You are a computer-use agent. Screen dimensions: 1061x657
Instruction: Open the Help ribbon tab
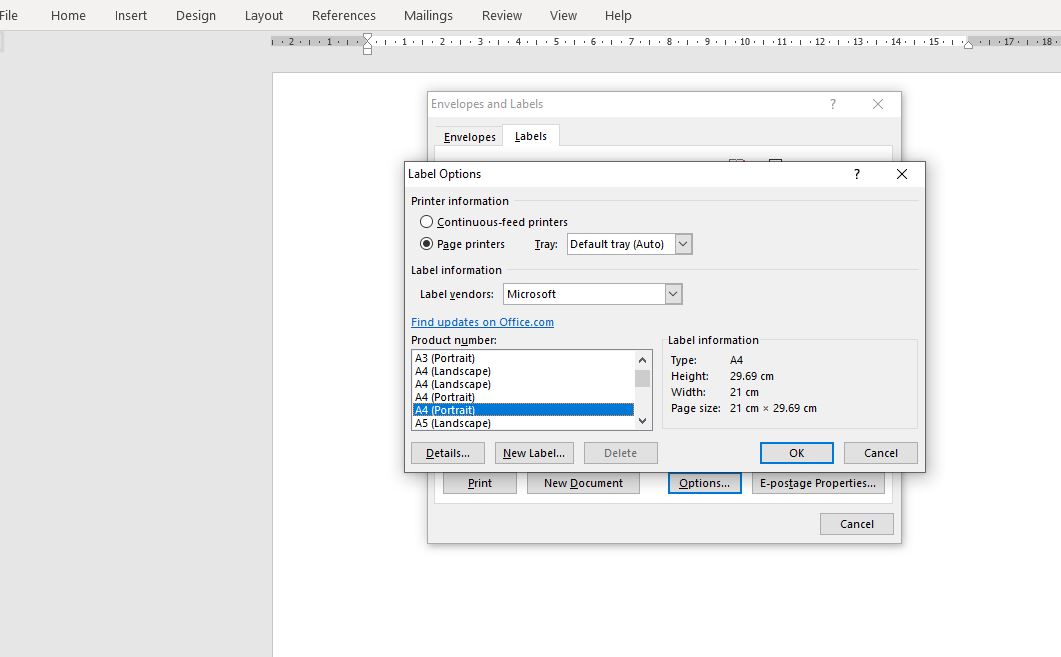618,15
